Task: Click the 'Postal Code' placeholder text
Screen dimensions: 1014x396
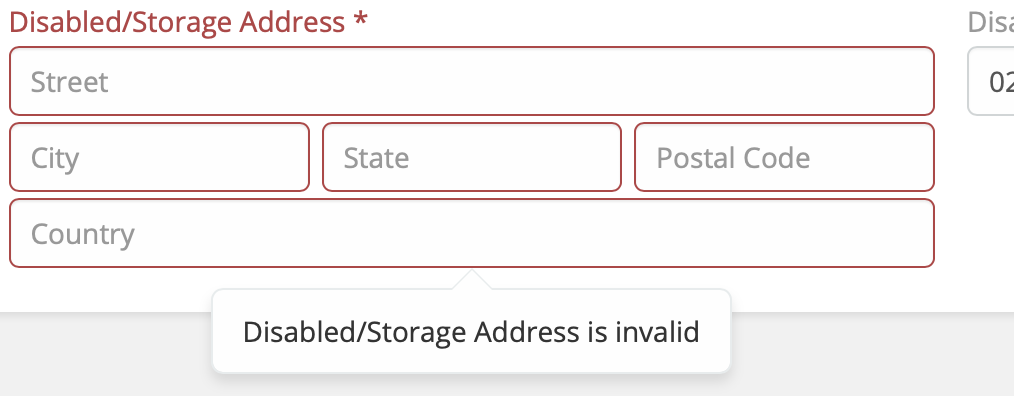Action: [733, 158]
